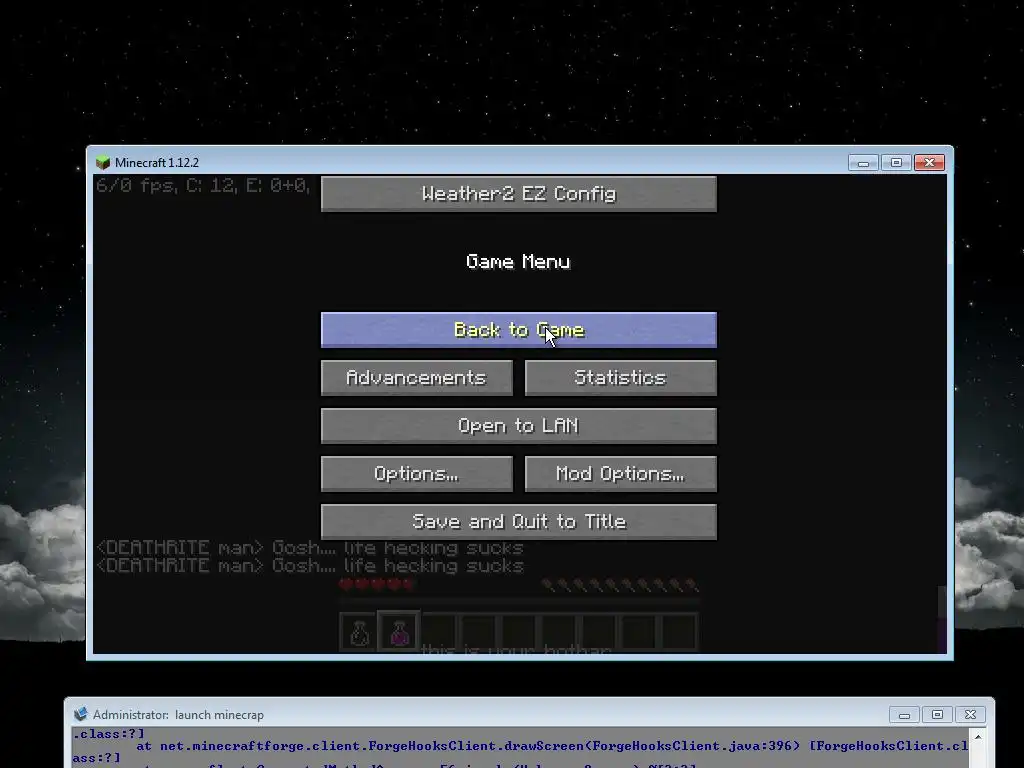Open the Advancements screen
The width and height of the screenshot is (1024, 768).
pyautogui.click(x=417, y=377)
